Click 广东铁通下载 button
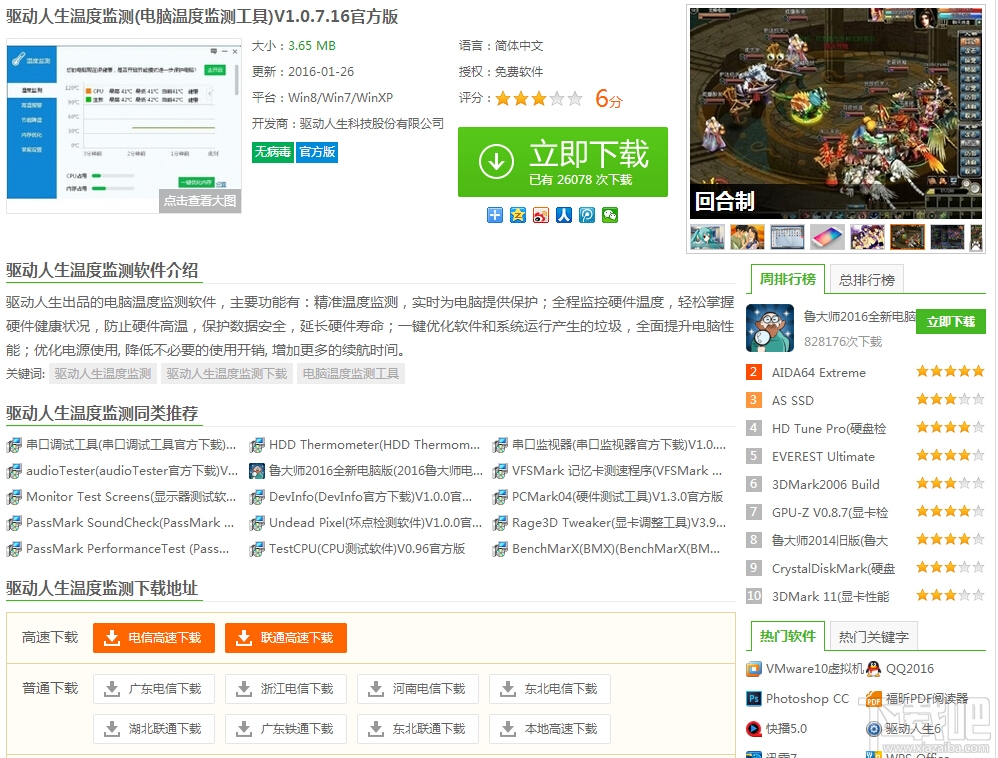Viewport: 998px width, 758px height. click(286, 729)
